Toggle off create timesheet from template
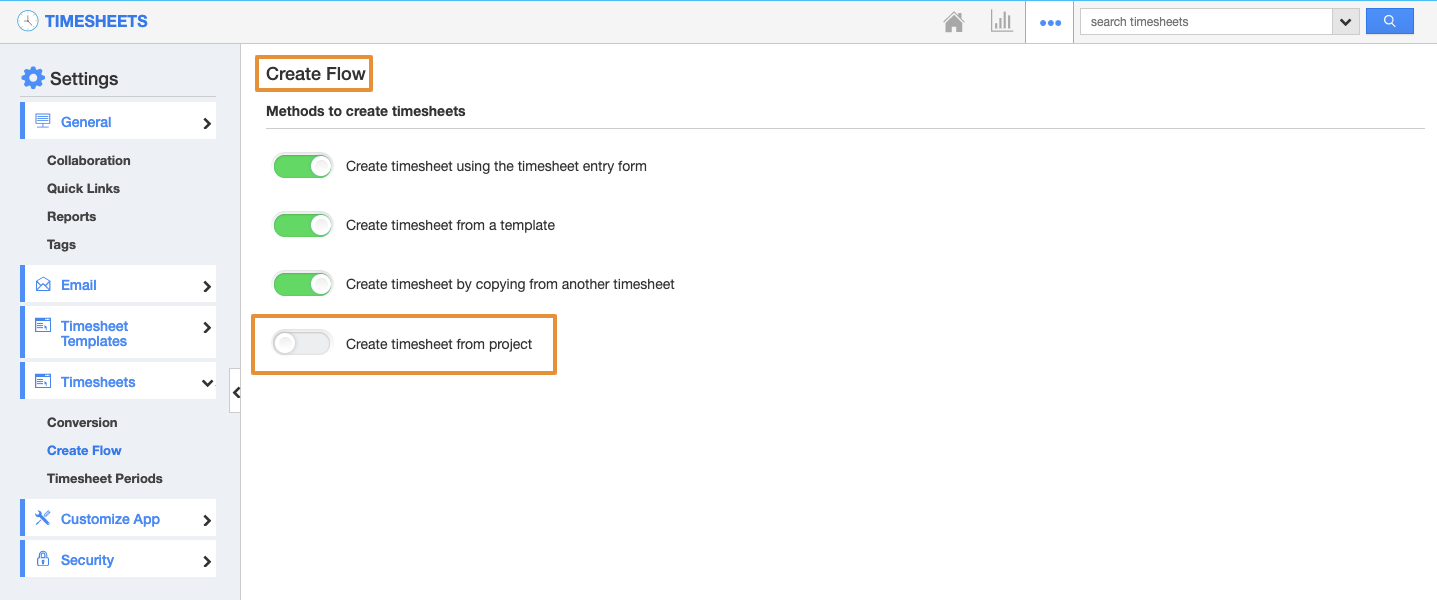 coord(302,225)
